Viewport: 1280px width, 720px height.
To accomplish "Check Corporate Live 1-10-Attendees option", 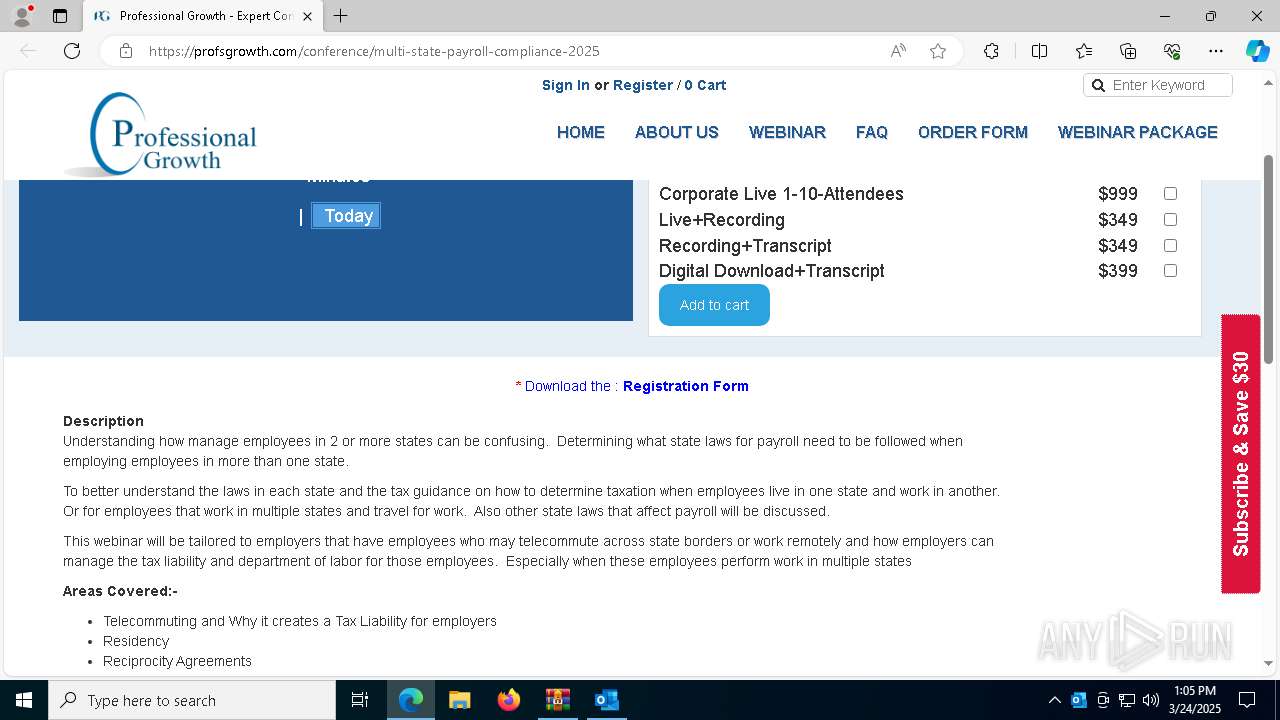I will (x=1170, y=193).
